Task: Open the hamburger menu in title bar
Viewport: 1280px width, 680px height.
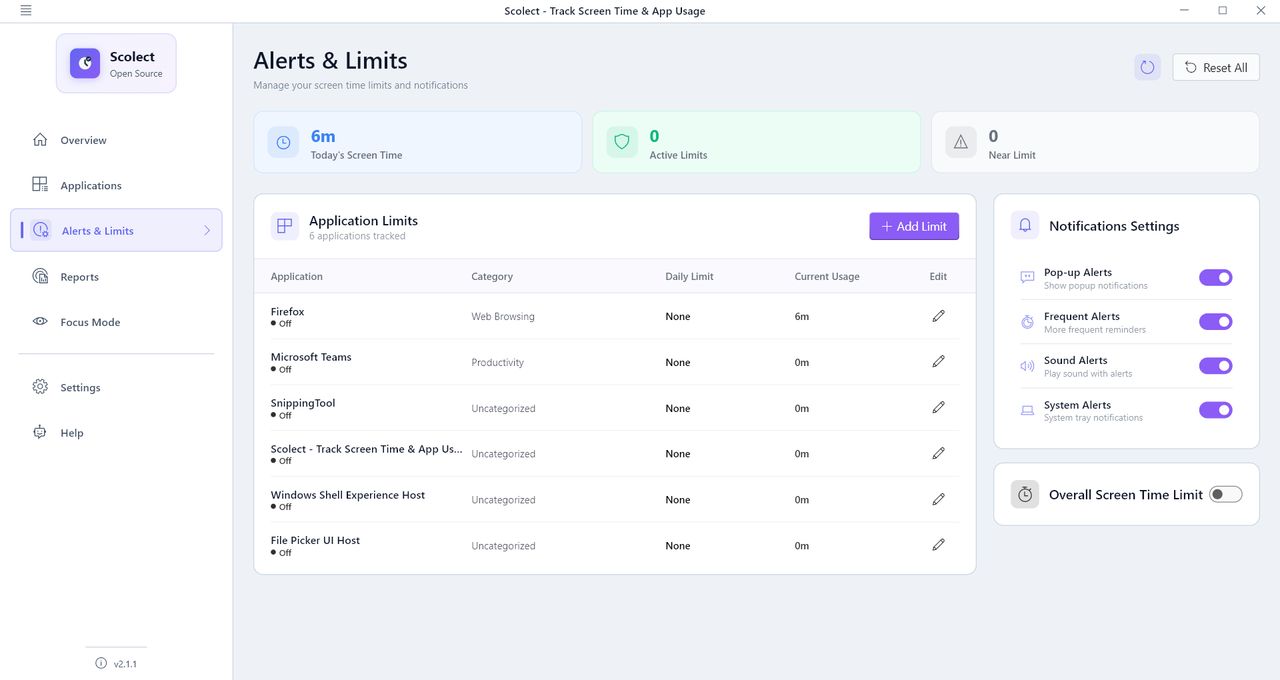Action: 25,10
